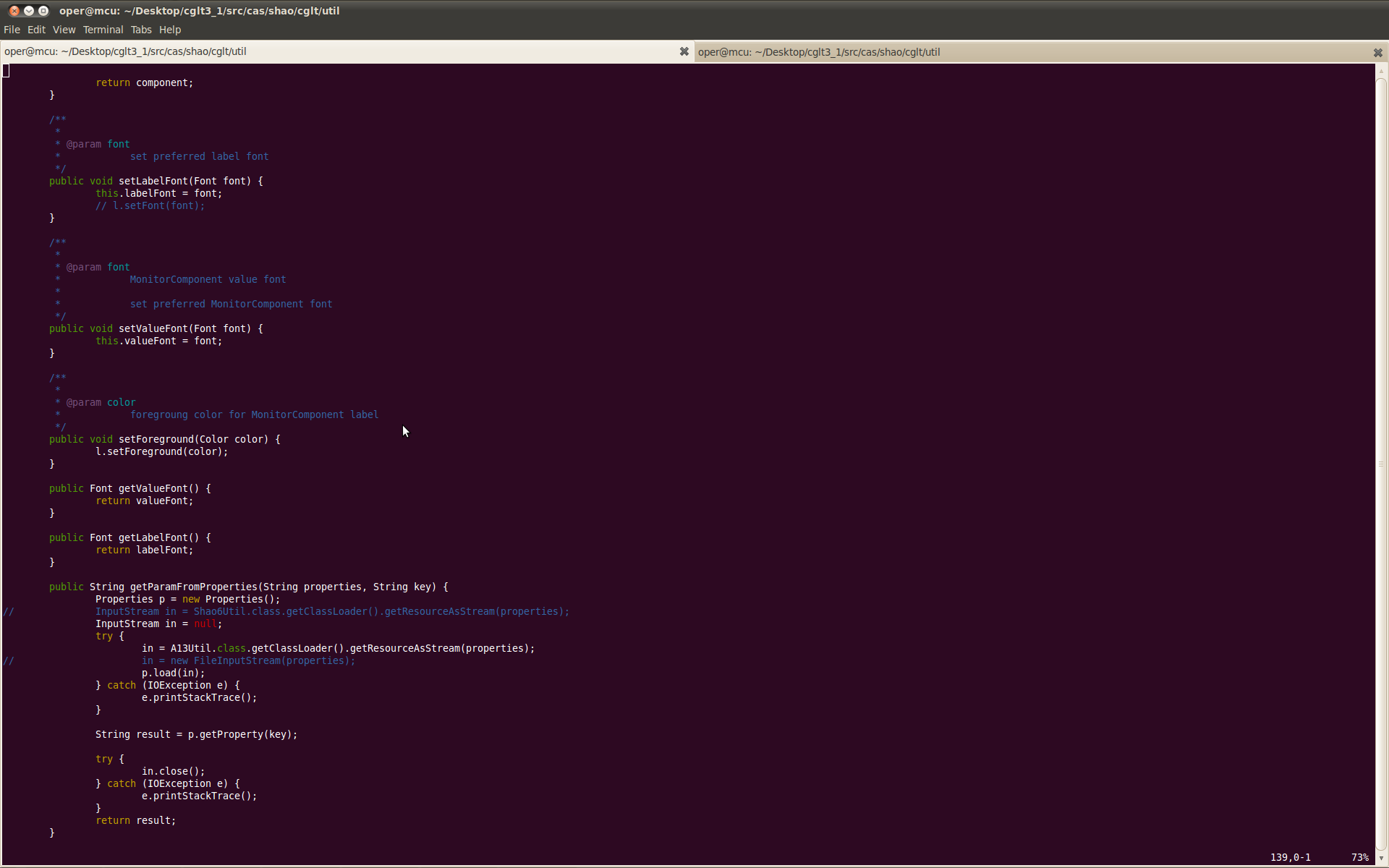Viewport: 1389px width, 868px height.
Task: Click the window maximize button
Action: [x=43, y=11]
